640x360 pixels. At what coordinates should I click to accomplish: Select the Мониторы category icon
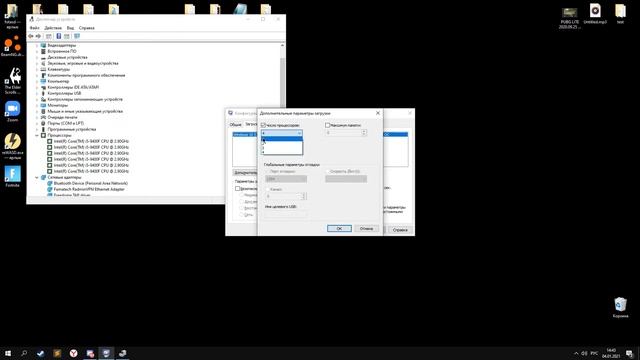pos(43,105)
